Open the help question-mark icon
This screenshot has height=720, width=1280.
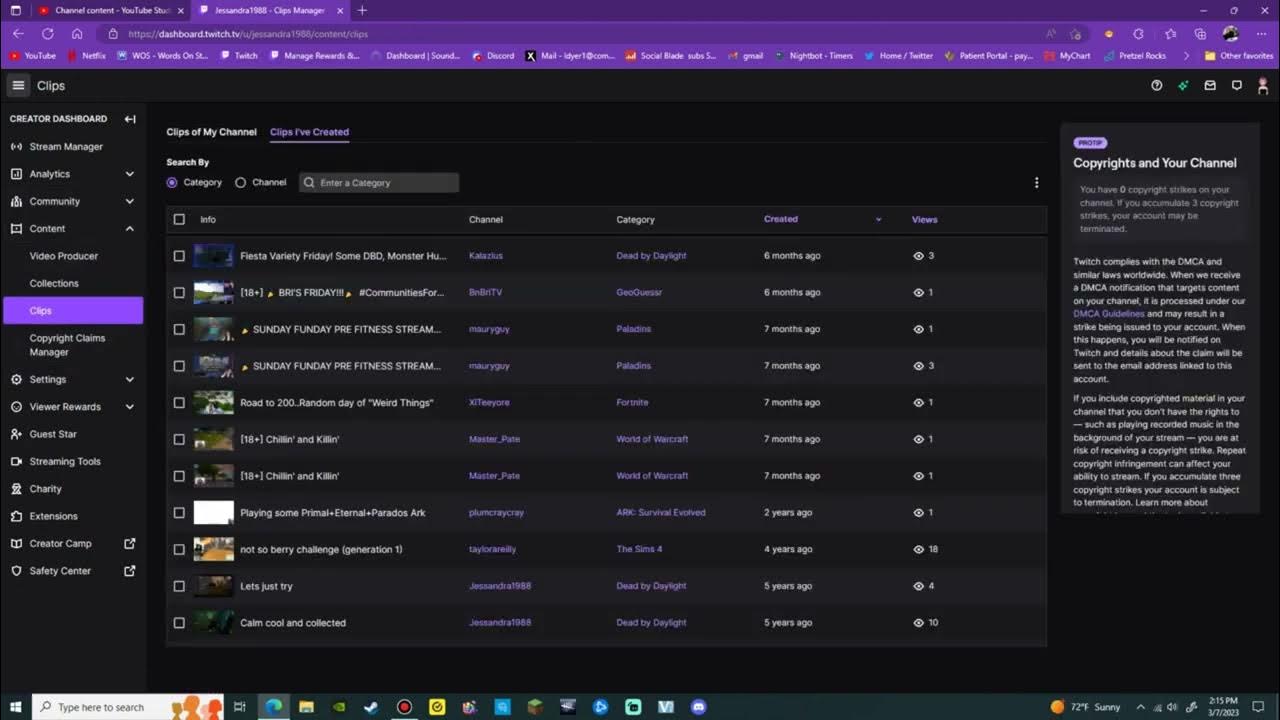pos(1157,86)
